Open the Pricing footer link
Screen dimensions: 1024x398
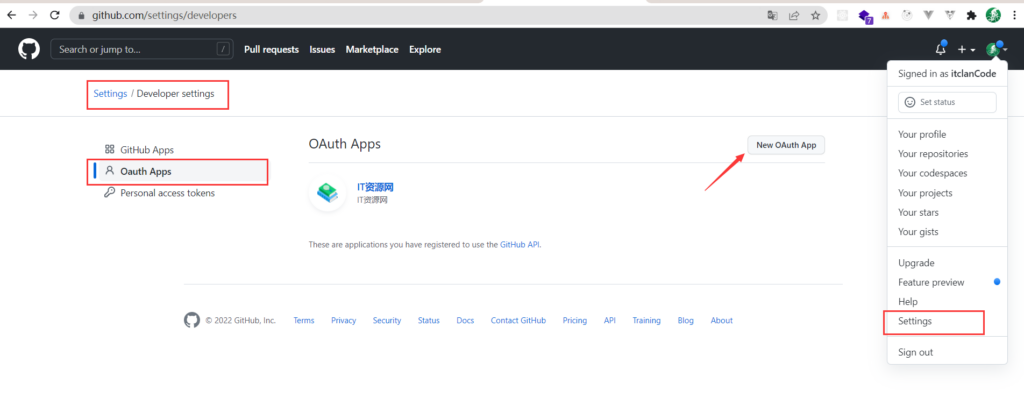pyautogui.click(x=575, y=320)
